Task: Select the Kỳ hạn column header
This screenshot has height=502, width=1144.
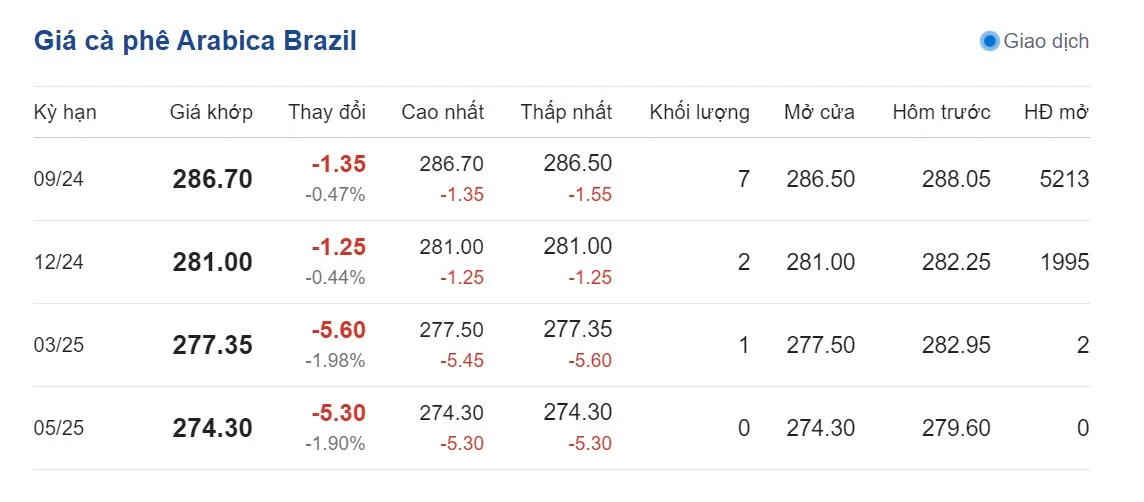Action: [65, 112]
